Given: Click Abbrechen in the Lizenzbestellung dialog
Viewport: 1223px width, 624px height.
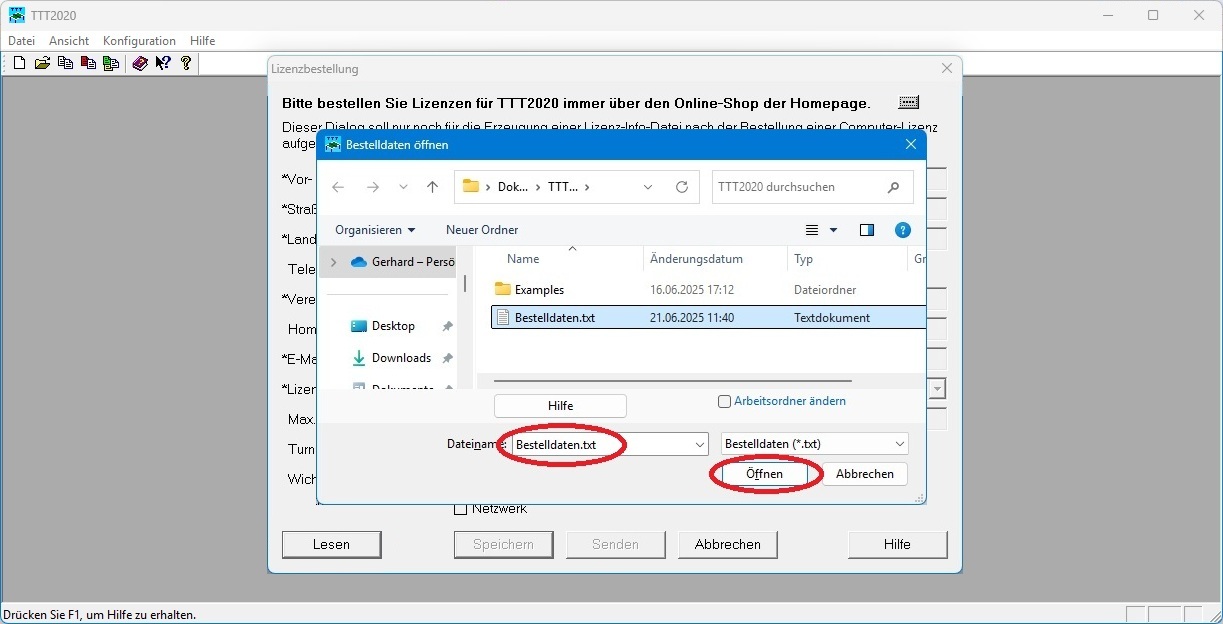Looking at the screenshot, I should (728, 545).
